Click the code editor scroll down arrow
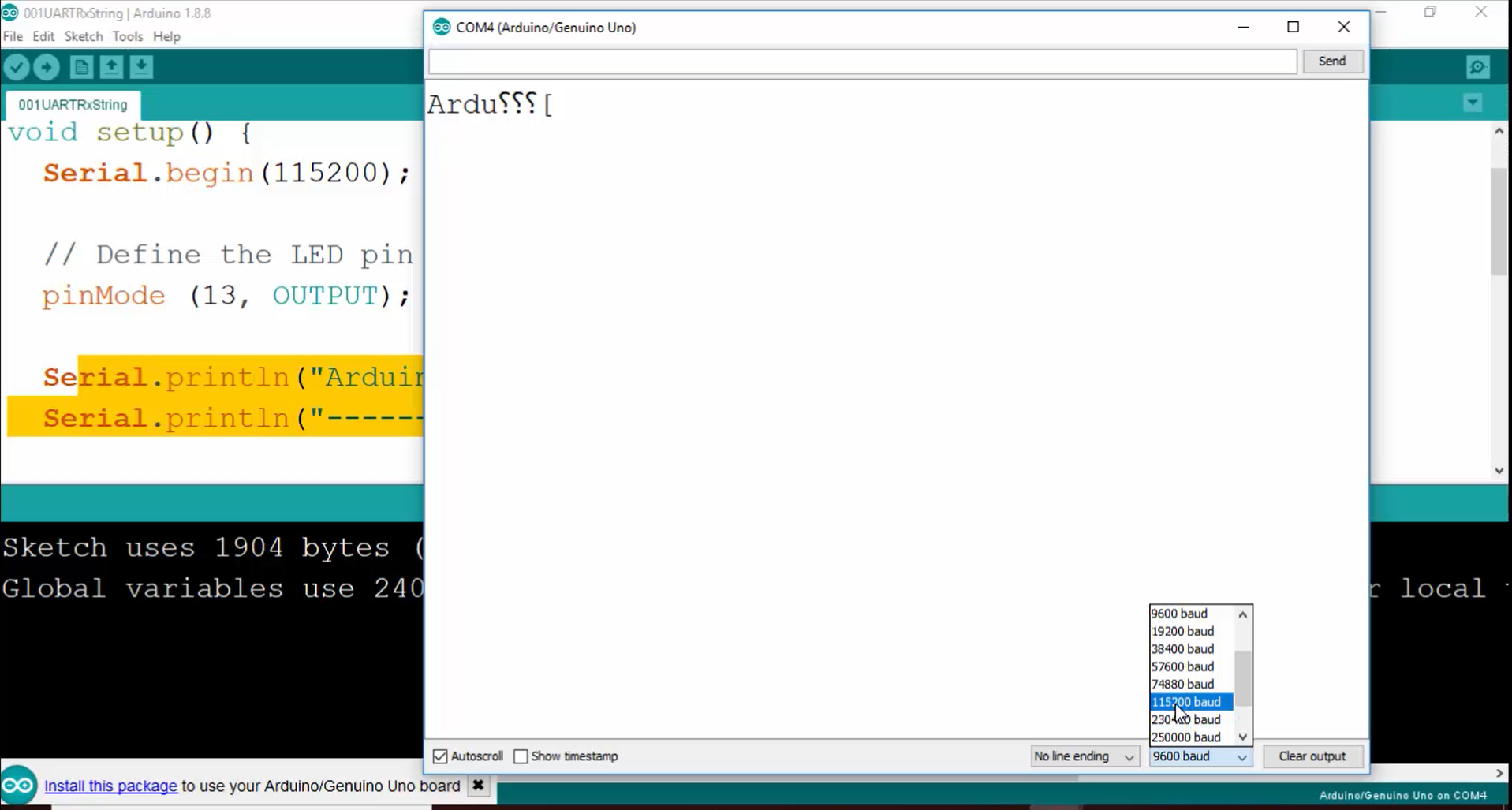This screenshot has height=810, width=1512. tap(1499, 471)
